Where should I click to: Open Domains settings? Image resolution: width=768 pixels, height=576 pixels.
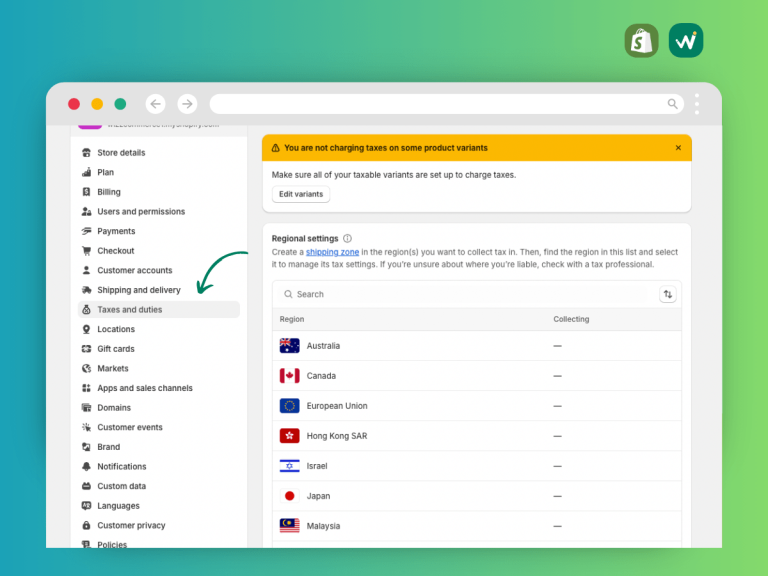[x=159, y=408]
